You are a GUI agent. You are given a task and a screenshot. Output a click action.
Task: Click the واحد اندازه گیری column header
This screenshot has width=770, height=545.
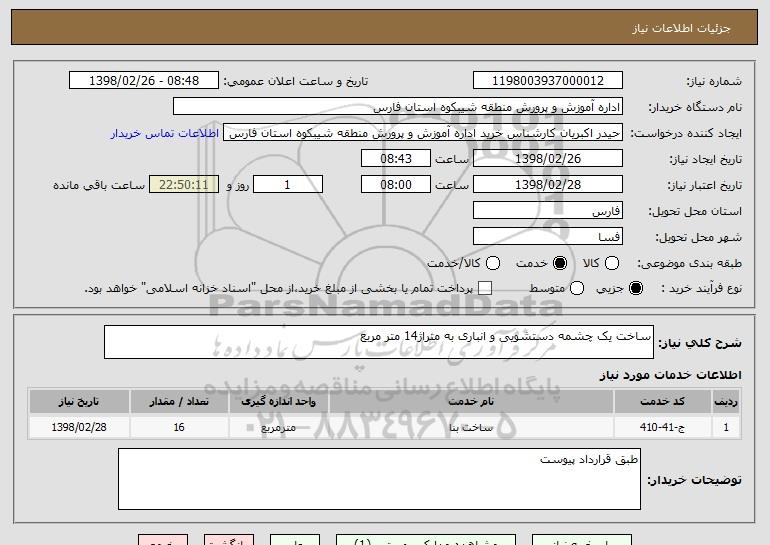point(278,402)
